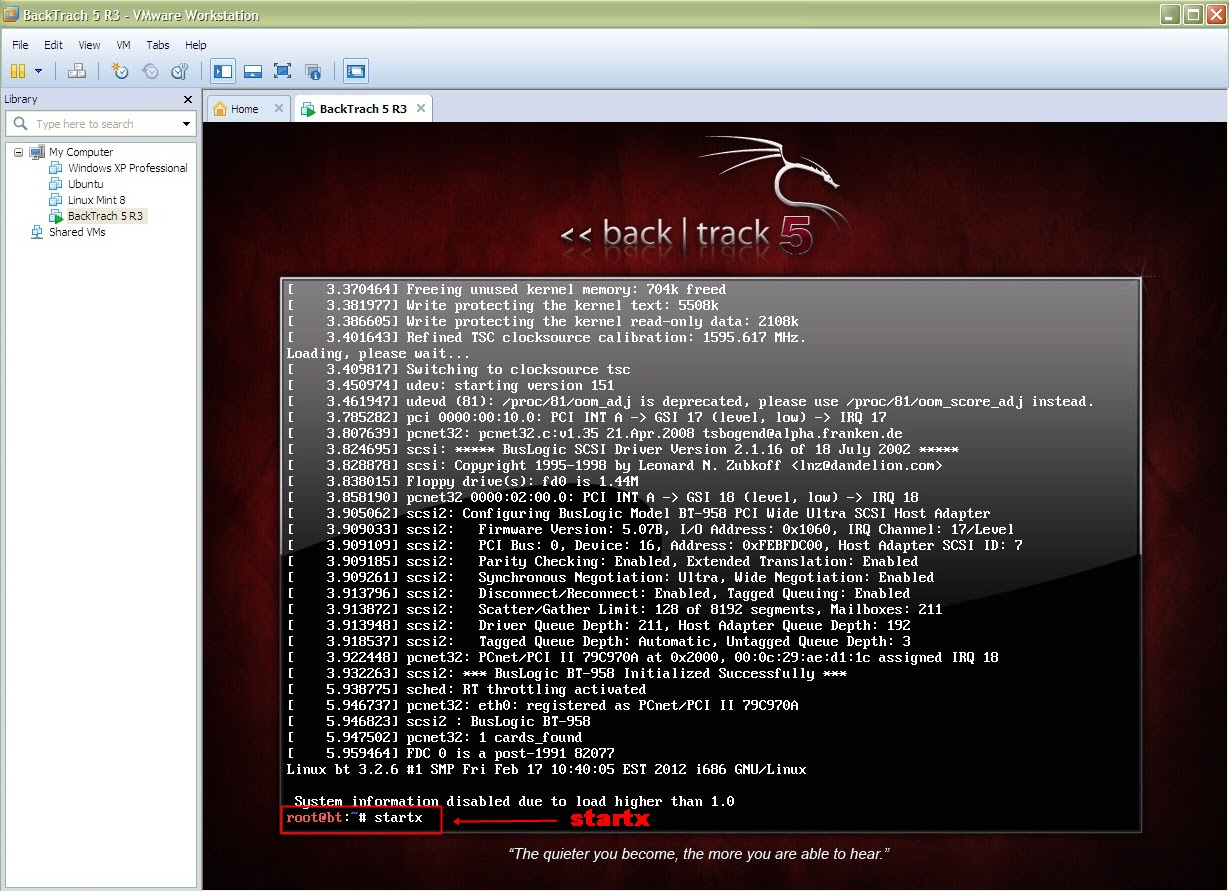Expand the library search options dropdown
The image size is (1229, 891).
click(186, 124)
